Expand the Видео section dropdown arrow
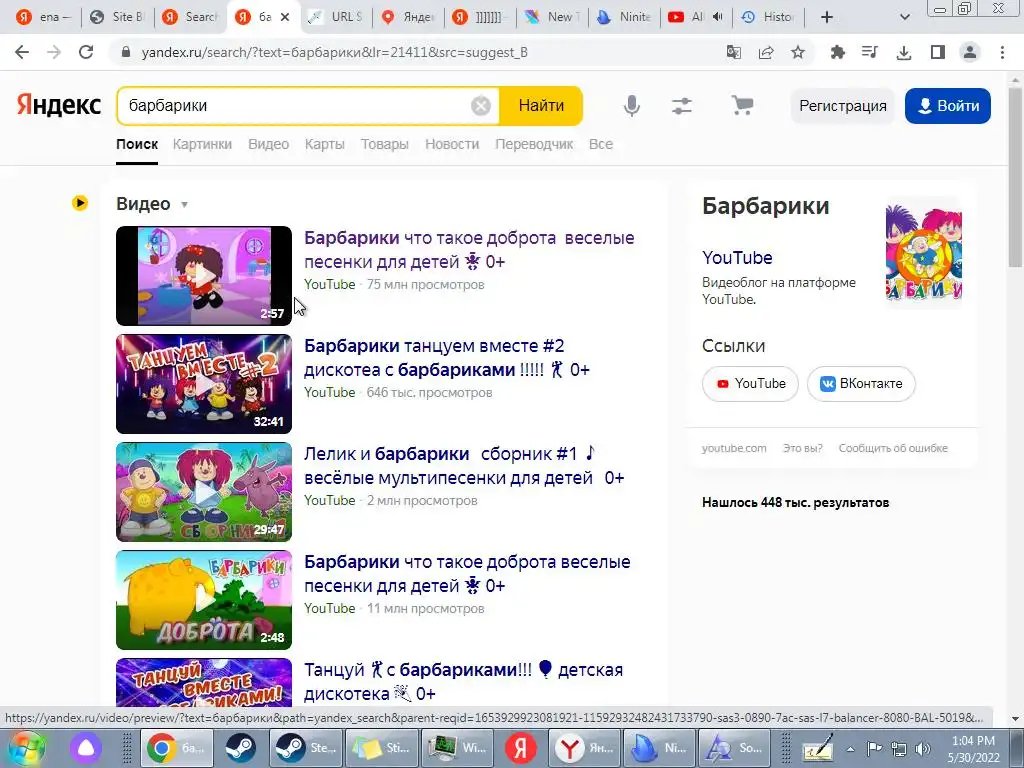 pyautogui.click(x=184, y=204)
